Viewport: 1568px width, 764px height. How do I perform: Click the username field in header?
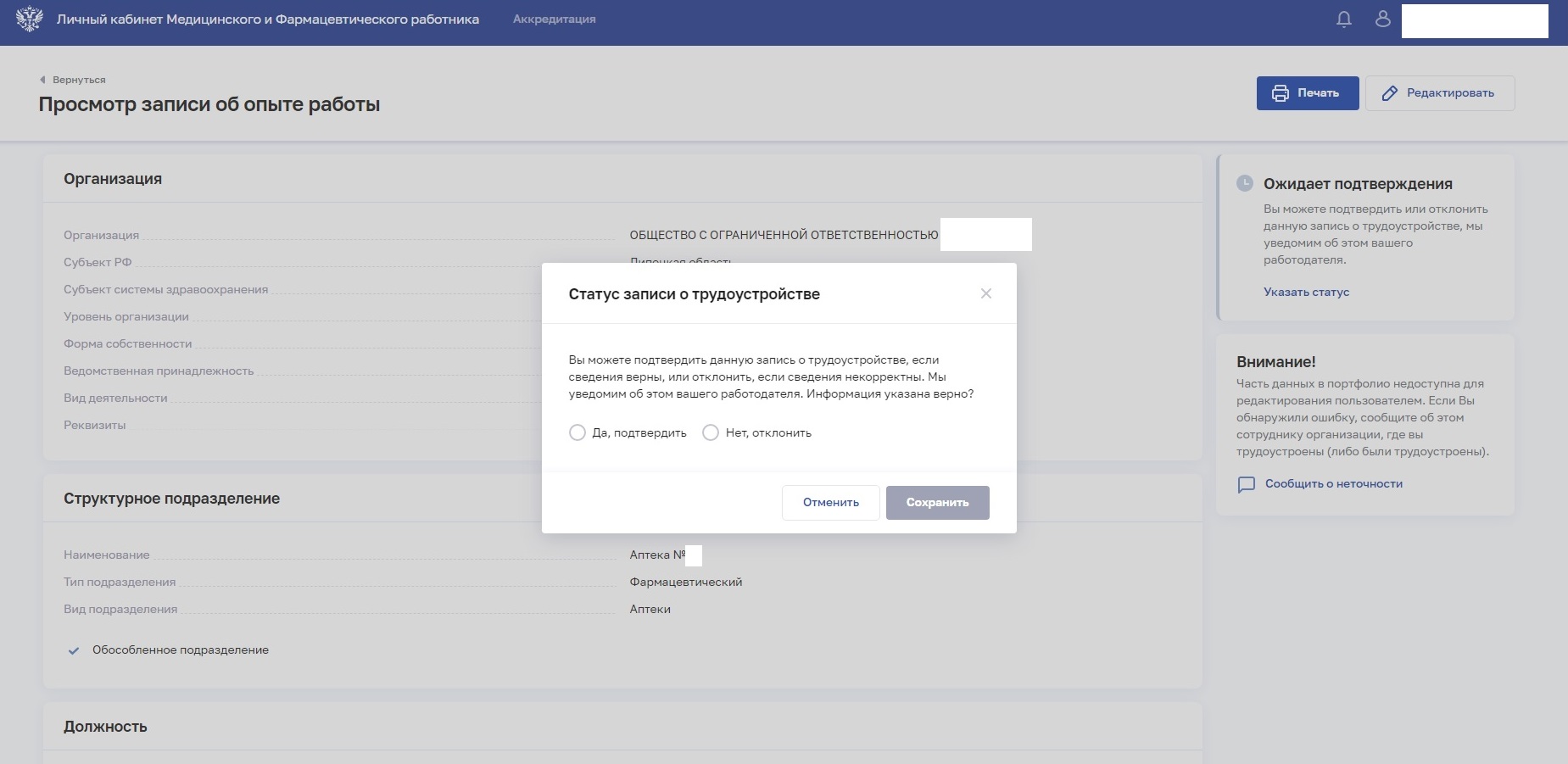[1474, 21]
